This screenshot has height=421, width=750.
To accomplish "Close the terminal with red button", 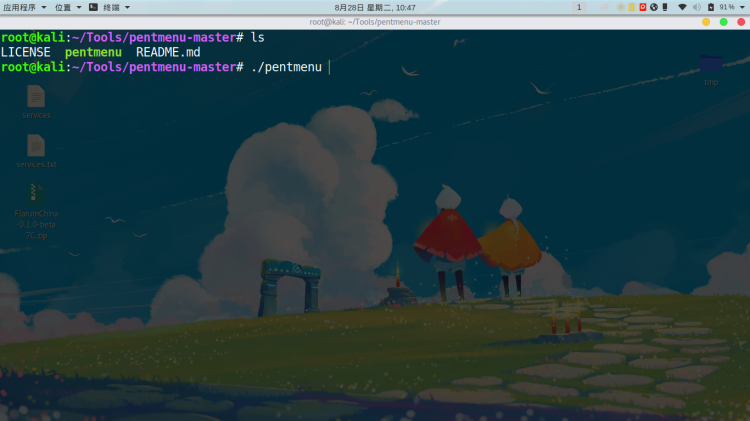I will tap(741, 22).
